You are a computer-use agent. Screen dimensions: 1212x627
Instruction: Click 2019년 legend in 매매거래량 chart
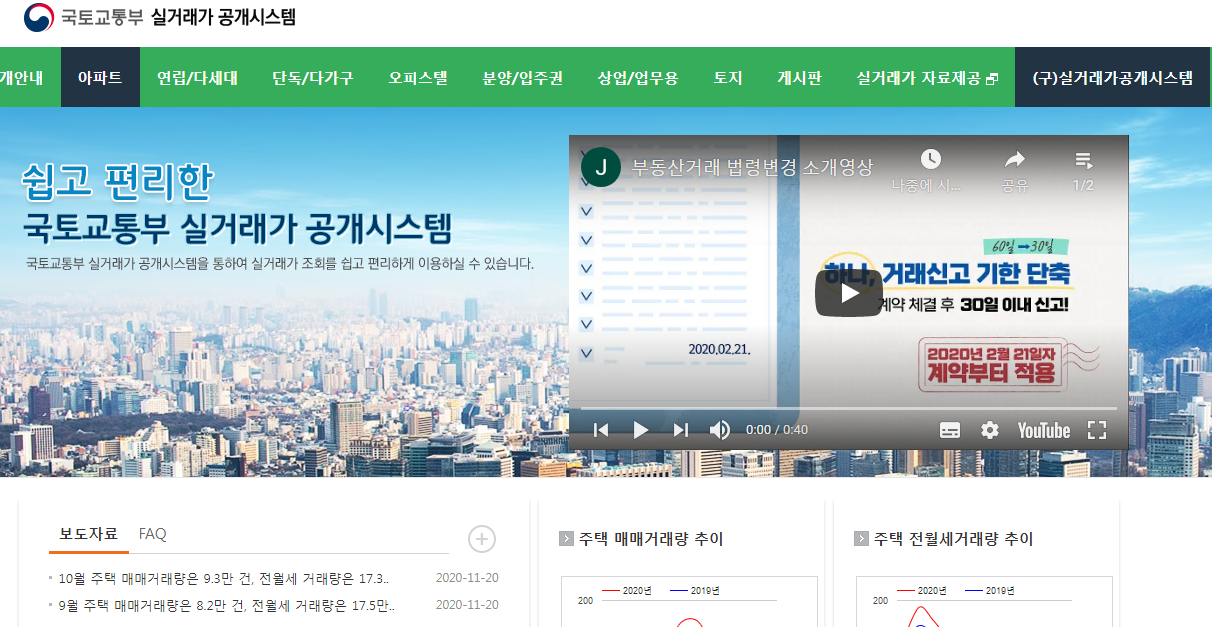[x=694, y=591]
